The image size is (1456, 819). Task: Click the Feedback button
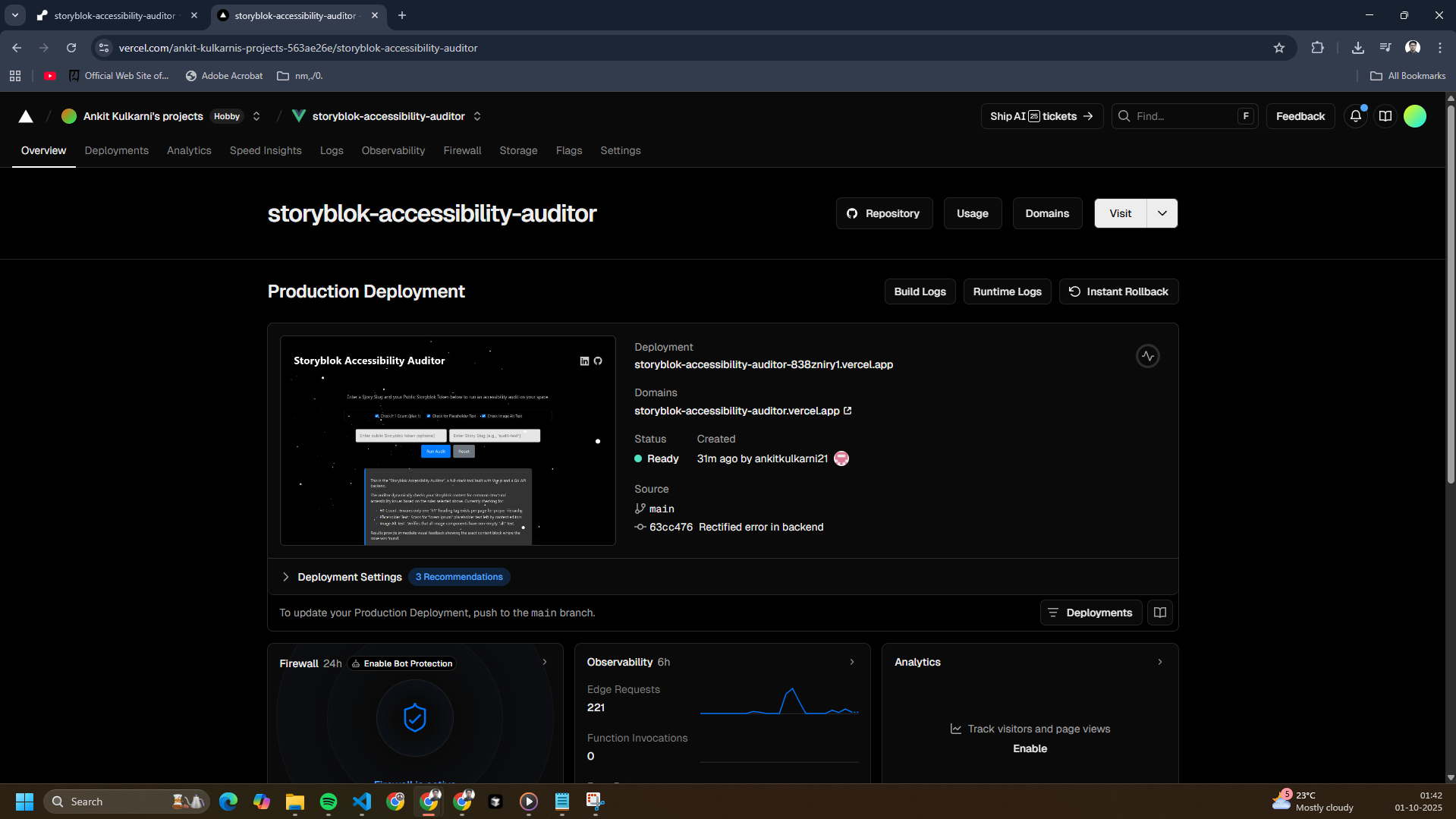pos(1300,116)
